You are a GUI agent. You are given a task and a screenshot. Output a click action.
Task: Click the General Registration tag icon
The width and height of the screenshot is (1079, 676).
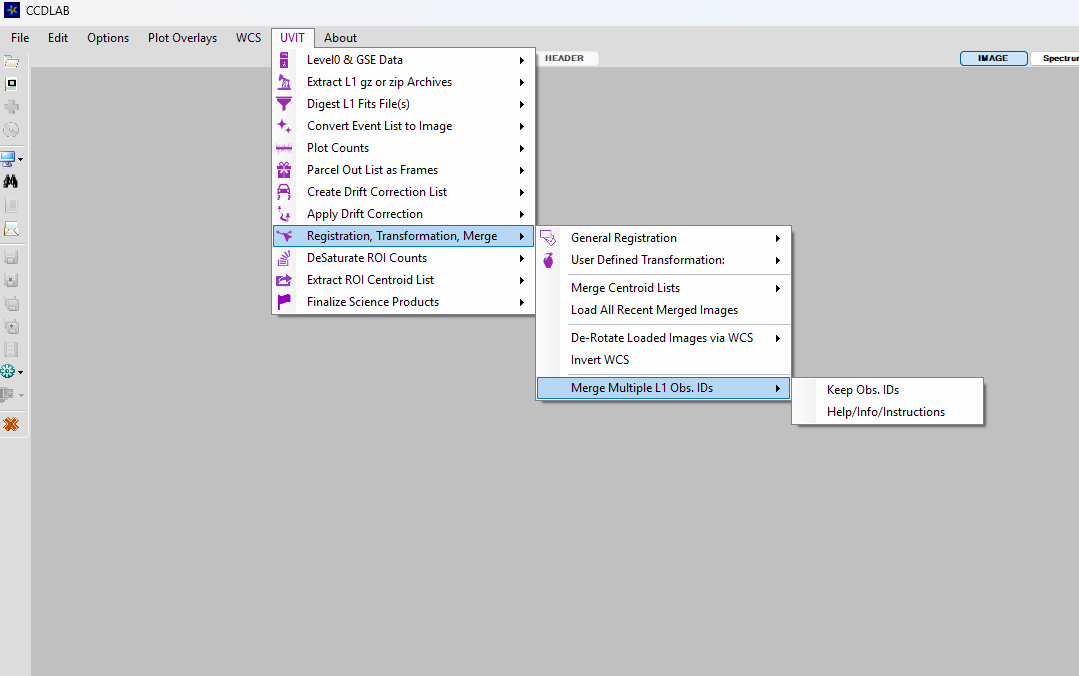point(548,238)
